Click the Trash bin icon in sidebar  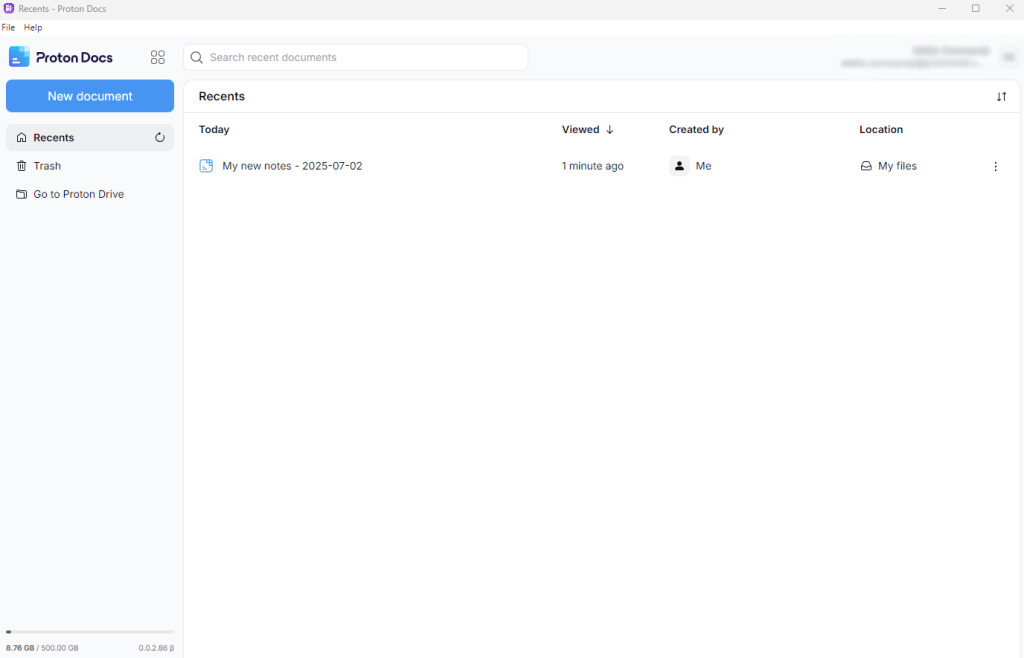pyautogui.click(x=21, y=166)
